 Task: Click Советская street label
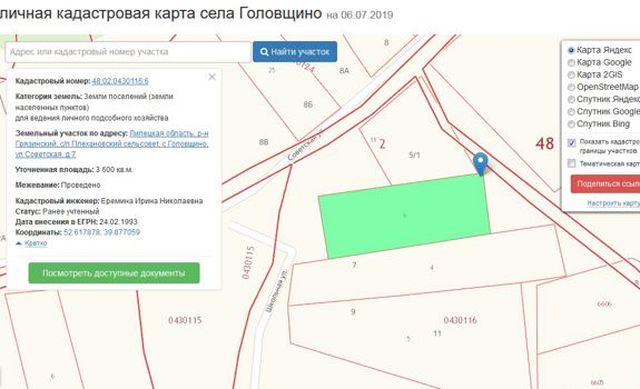click(304, 145)
